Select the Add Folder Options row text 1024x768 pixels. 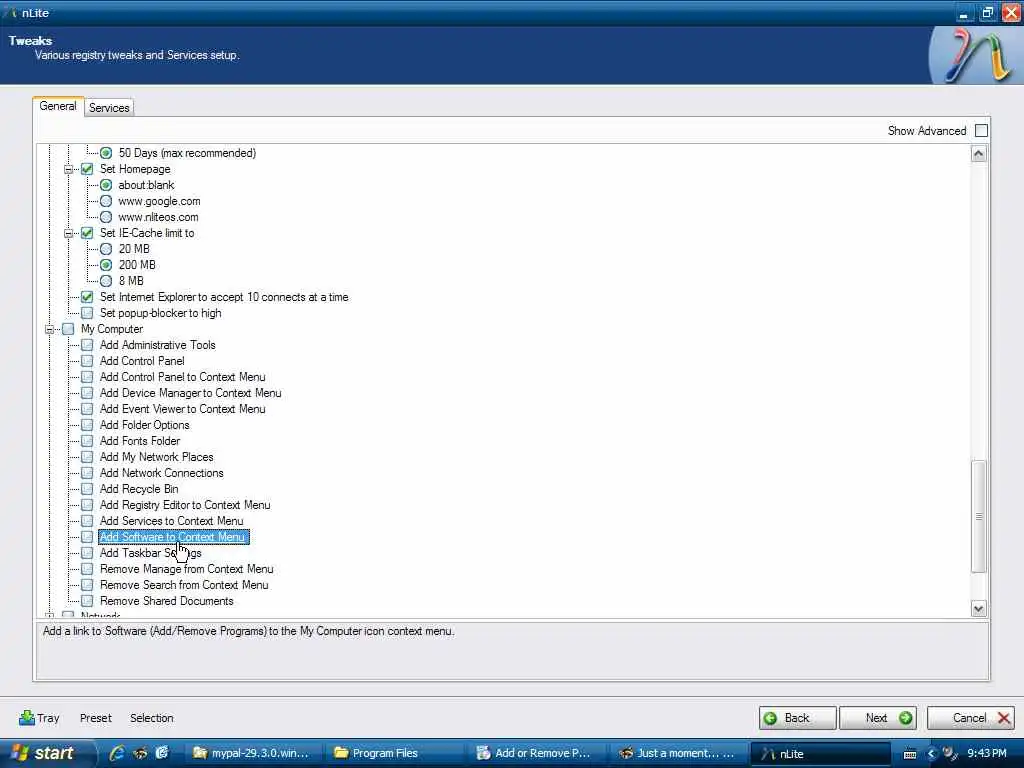tap(144, 424)
